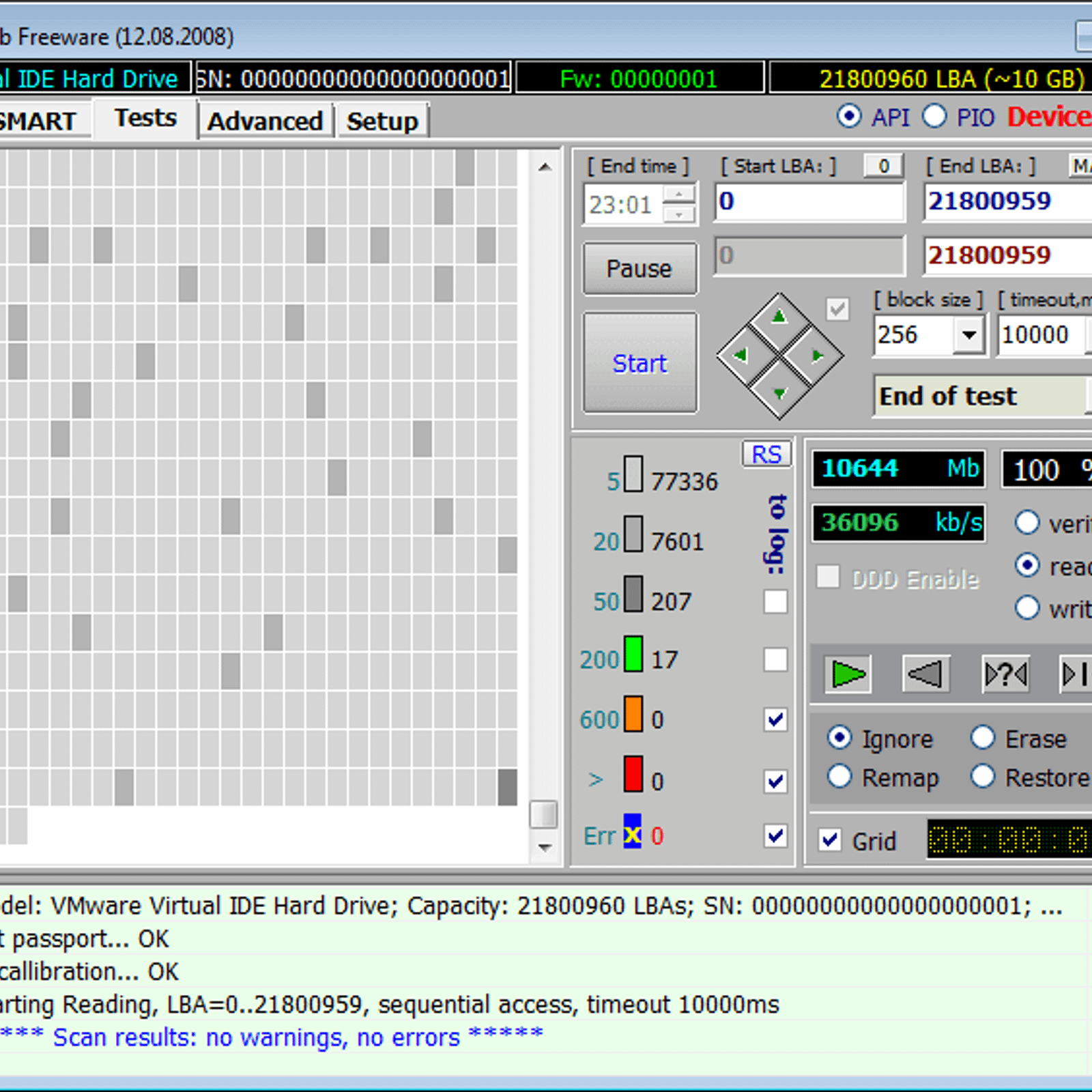1092x1092 pixels.
Task: Click the light gray 5 ms block indicator
Action: pos(633,474)
